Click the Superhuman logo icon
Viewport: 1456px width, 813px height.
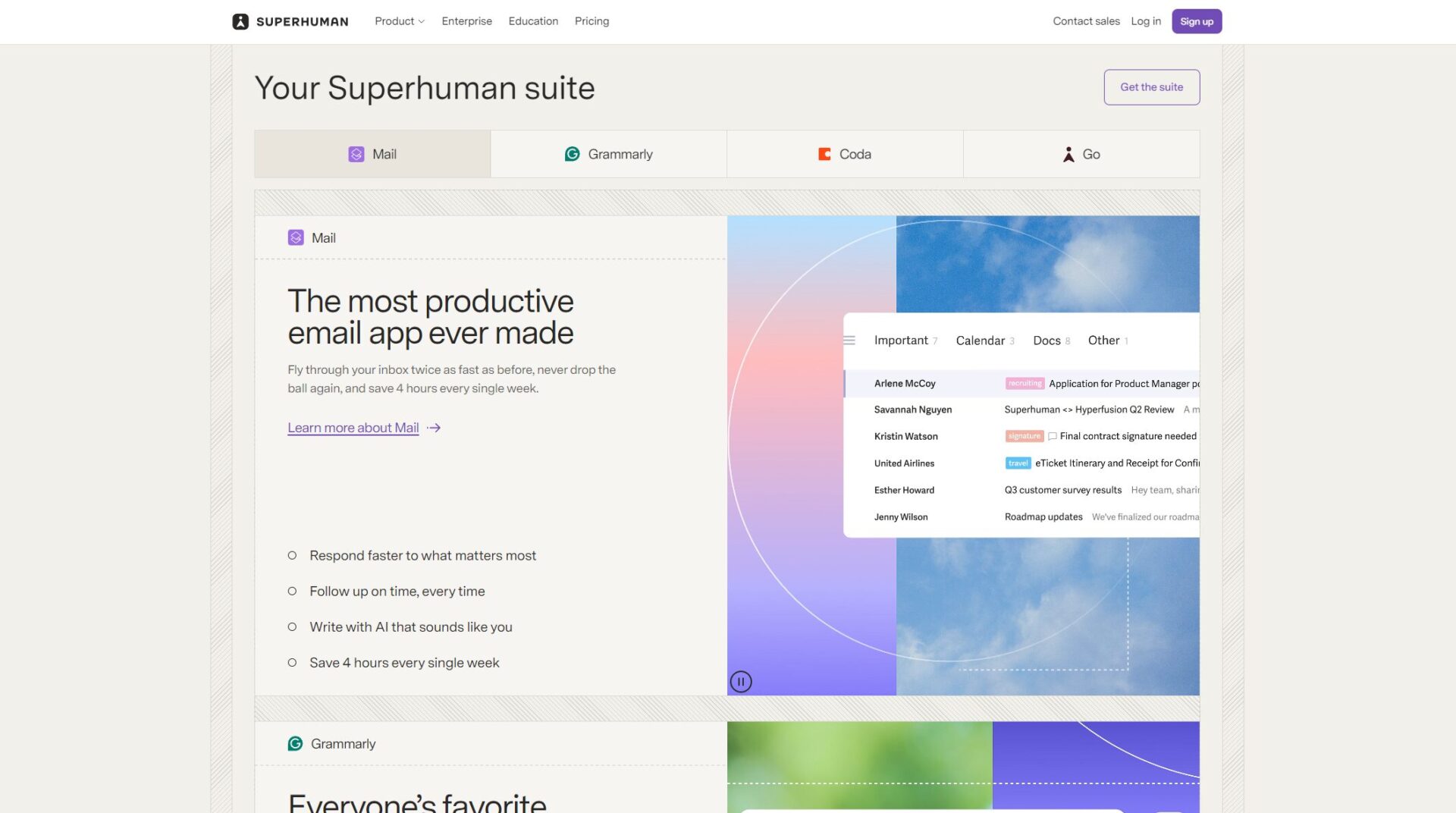[240, 21]
